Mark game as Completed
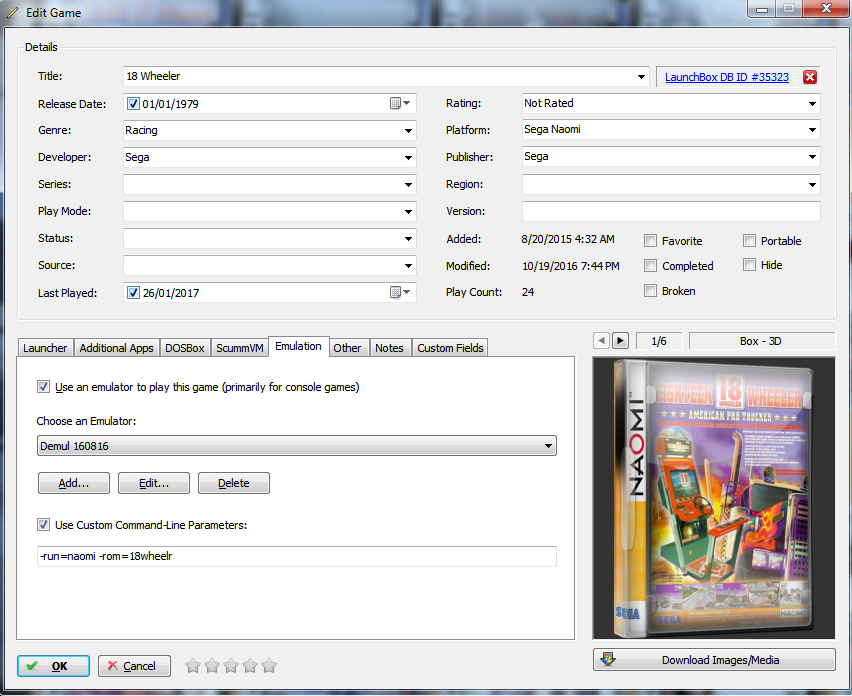This screenshot has height=696, width=852. [650, 265]
